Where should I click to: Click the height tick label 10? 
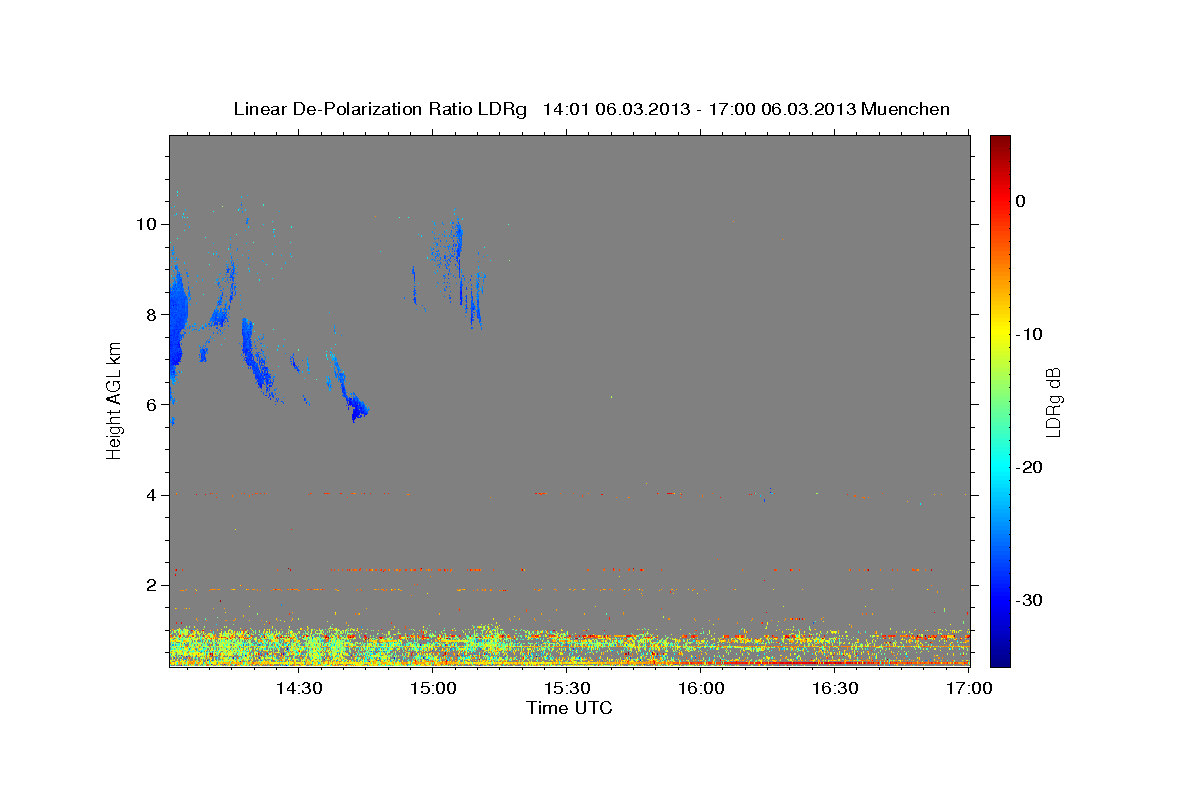147,224
